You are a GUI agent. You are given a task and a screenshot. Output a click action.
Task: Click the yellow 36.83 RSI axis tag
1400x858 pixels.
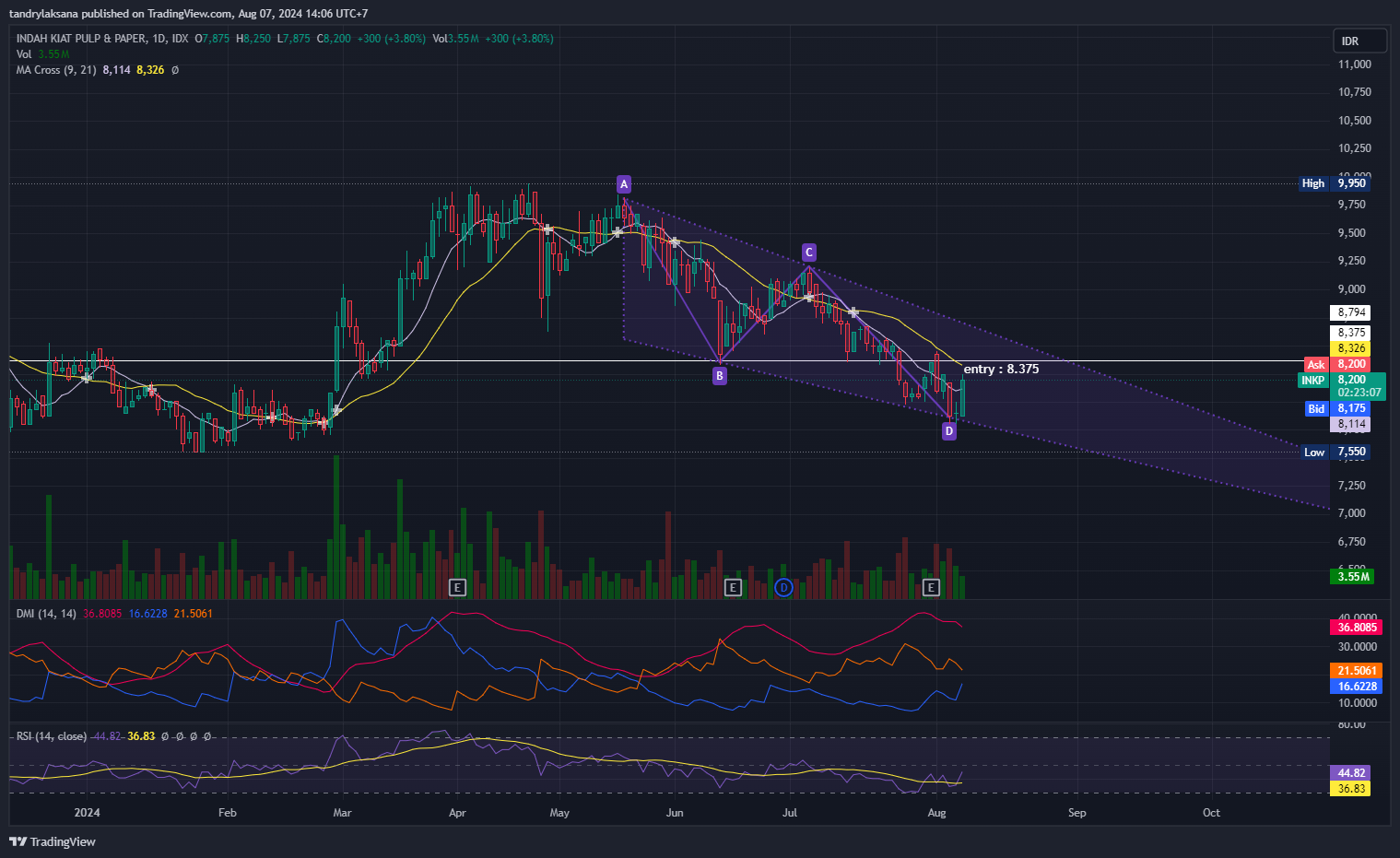tap(1351, 788)
